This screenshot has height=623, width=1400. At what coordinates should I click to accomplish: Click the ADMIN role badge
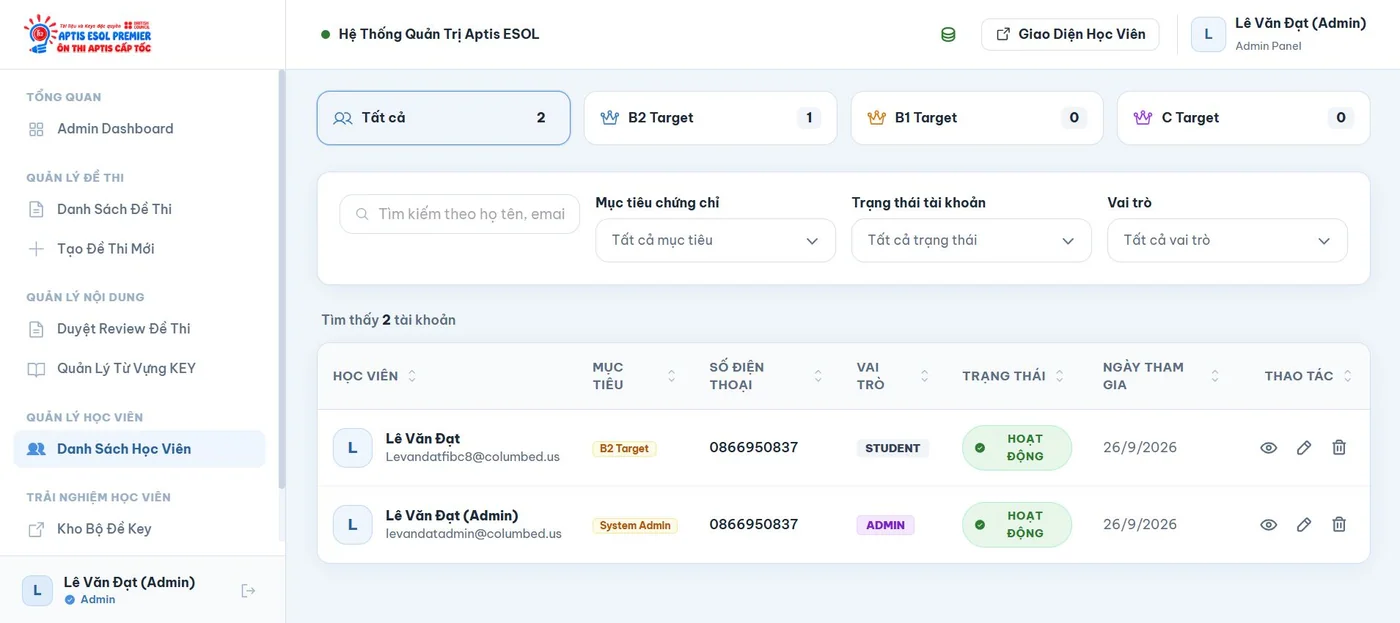coord(886,526)
